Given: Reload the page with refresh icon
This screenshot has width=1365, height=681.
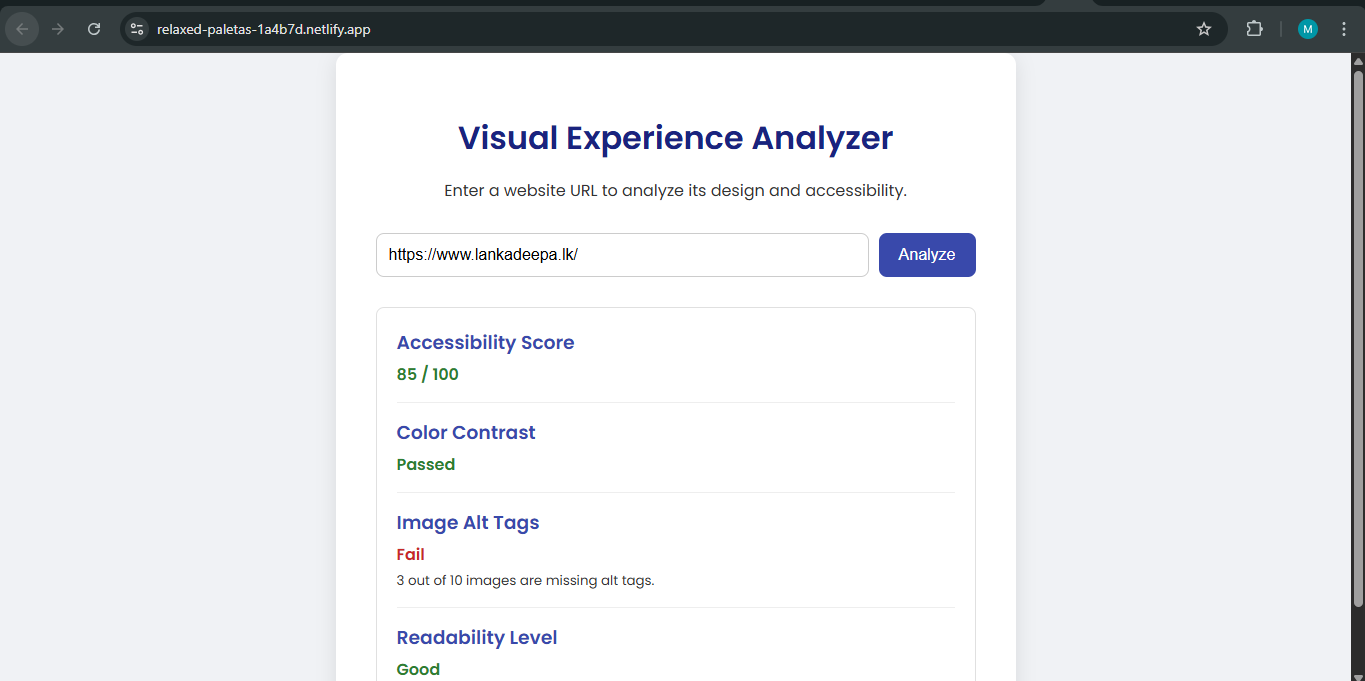Looking at the screenshot, I should click(x=94, y=29).
